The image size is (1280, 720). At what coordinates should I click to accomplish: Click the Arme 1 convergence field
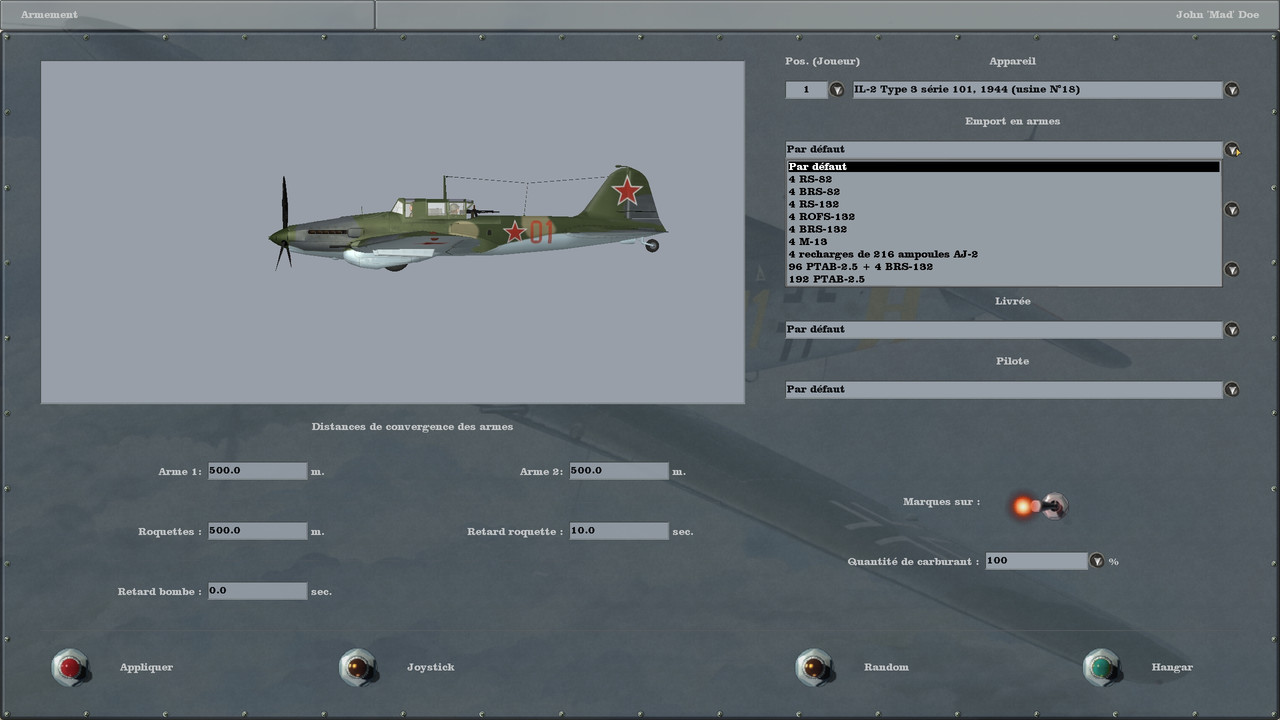pyautogui.click(x=257, y=471)
